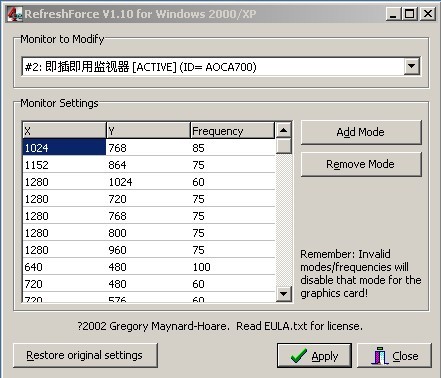441x378 pixels.
Task: Sort by the X column header
Action: pyautogui.click(x=64, y=130)
